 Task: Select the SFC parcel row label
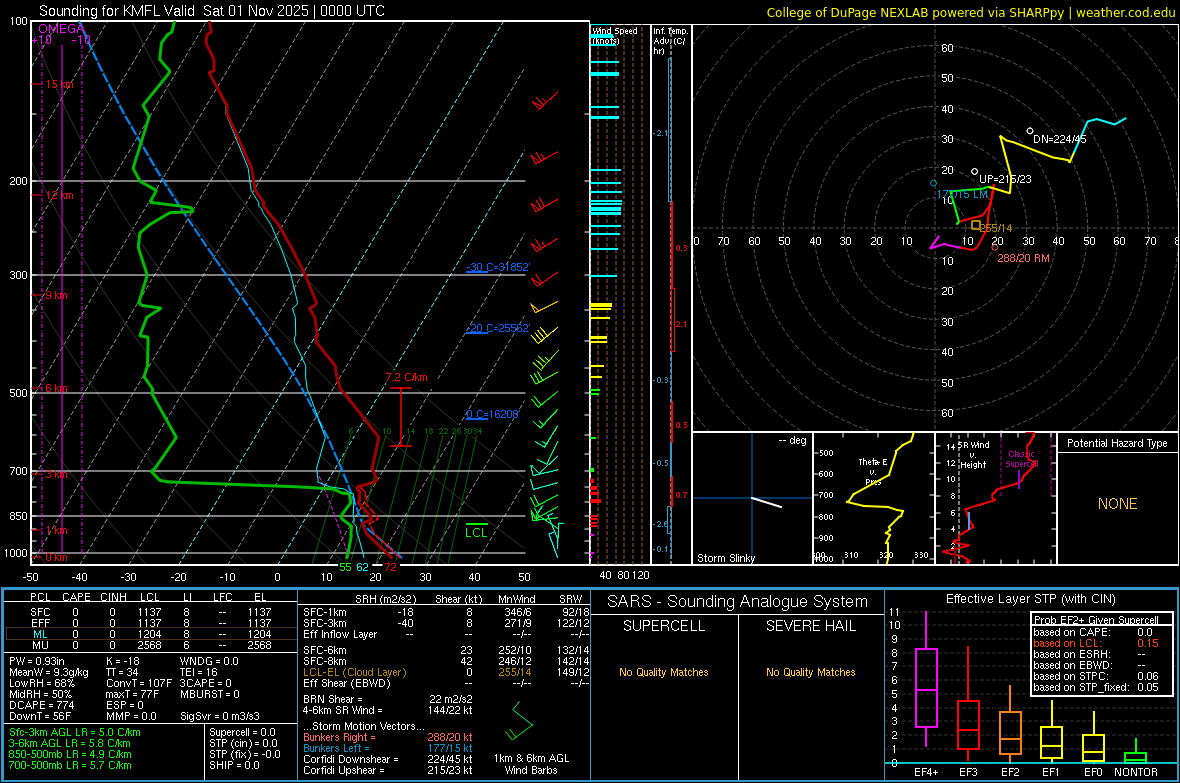[40, 612]
